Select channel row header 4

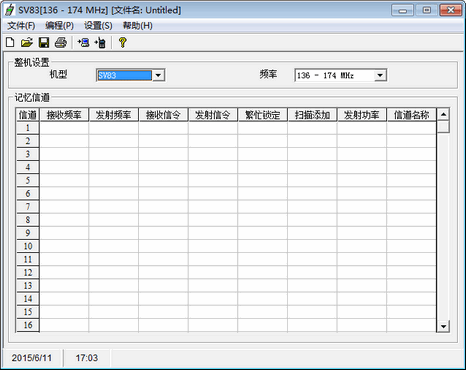tap(28, 167)
